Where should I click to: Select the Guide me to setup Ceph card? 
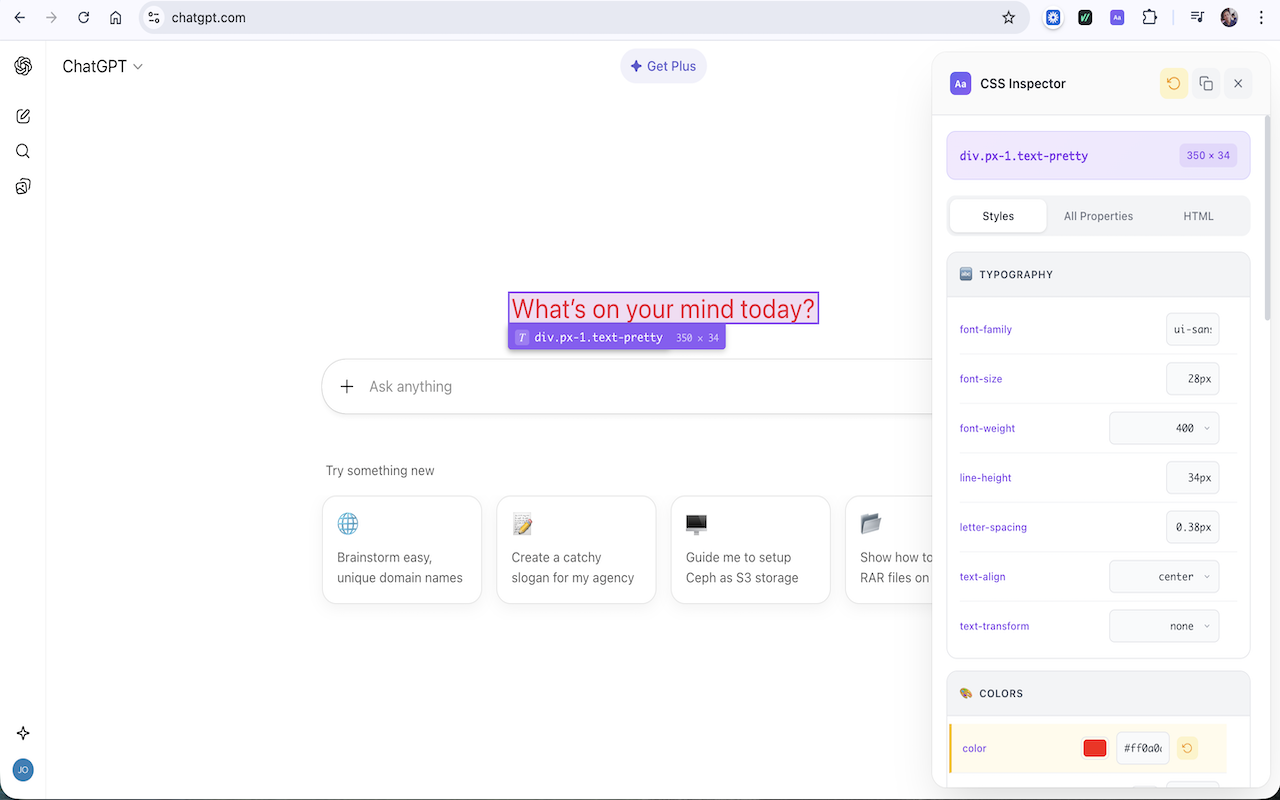(751, 550)
